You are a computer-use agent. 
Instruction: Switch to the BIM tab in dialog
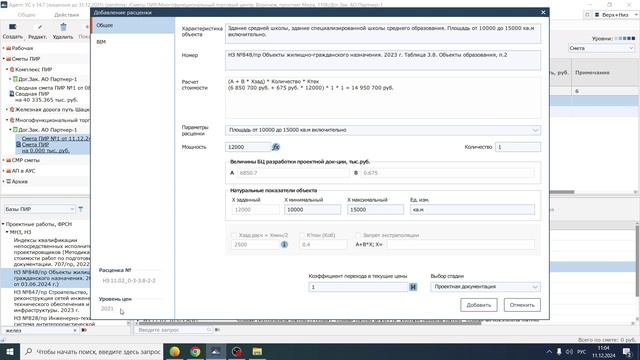click(x=133, y=42)
